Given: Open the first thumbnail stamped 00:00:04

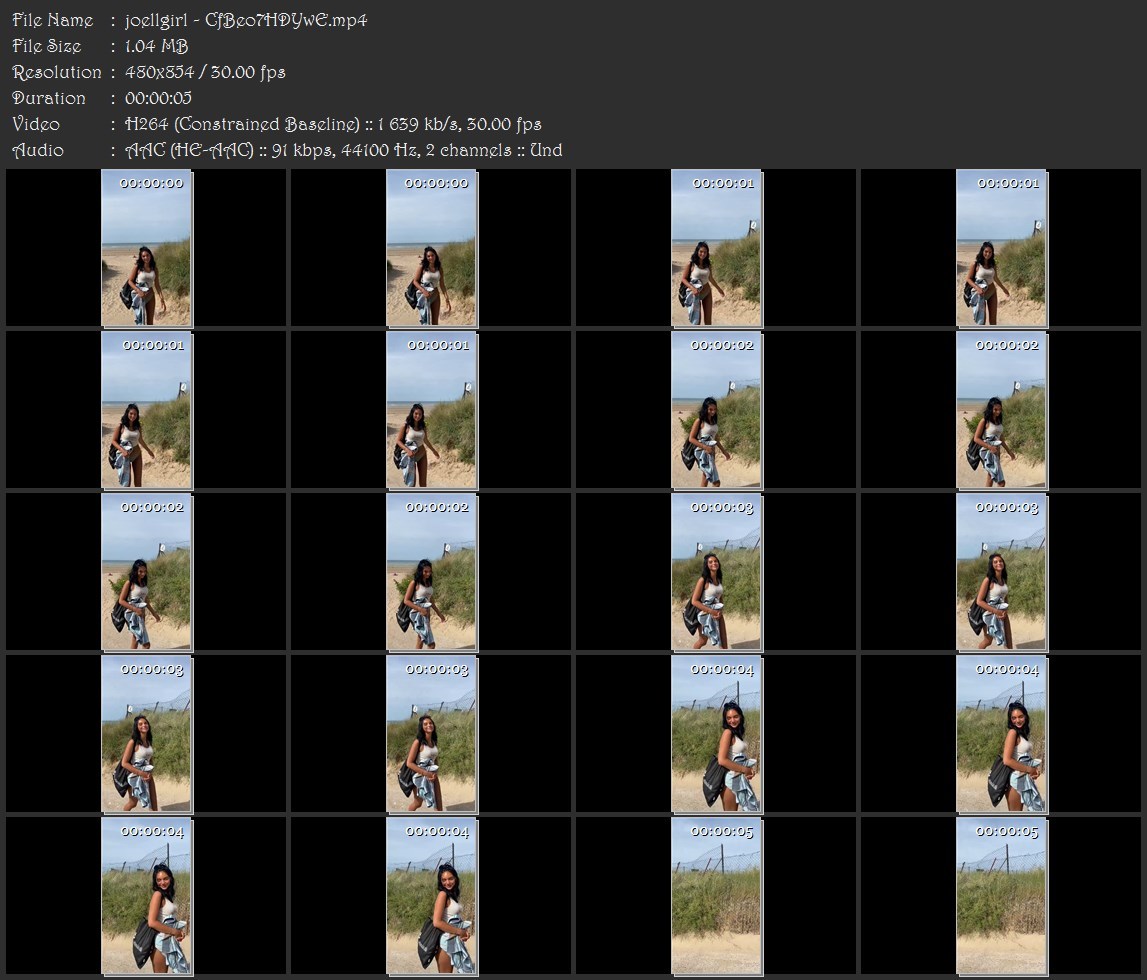Looking at the screenshot, I should [x=716, y=734].
